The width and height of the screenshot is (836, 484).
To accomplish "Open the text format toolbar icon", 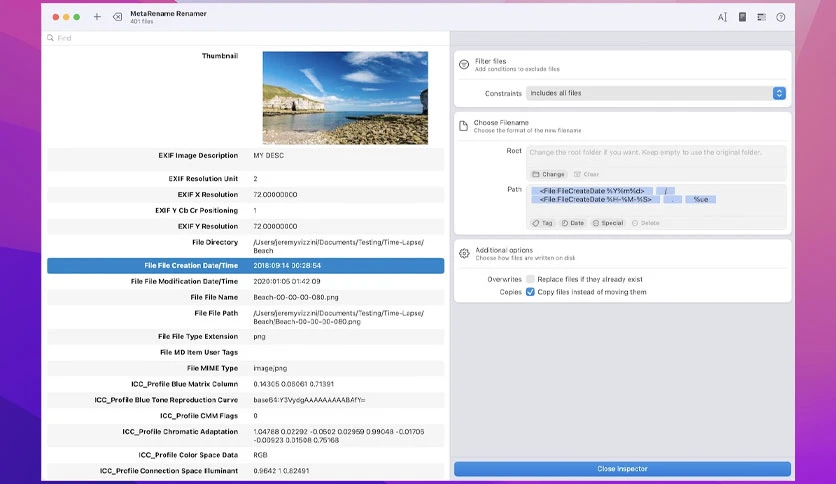I will coord(722,17).
